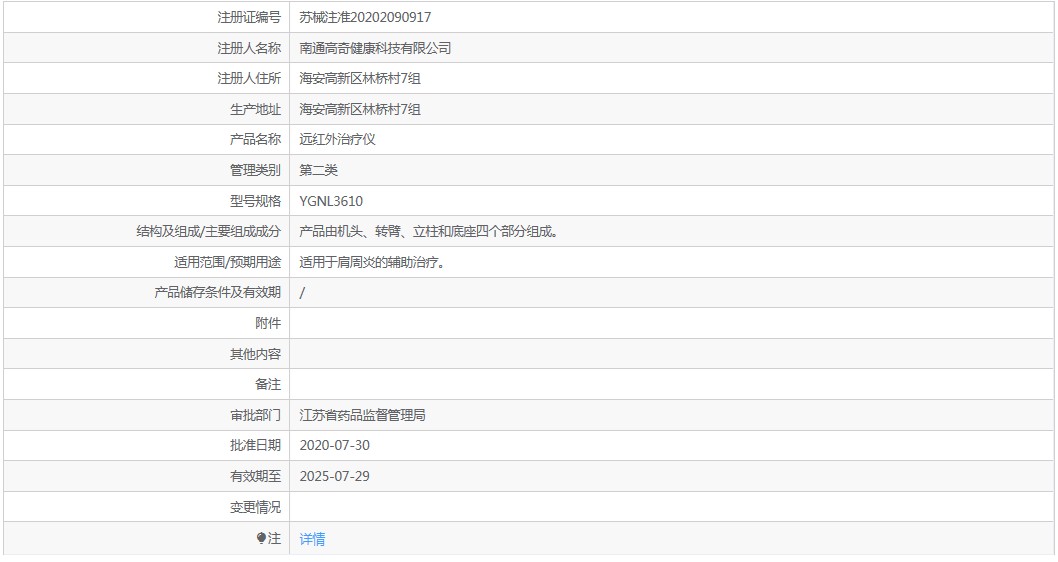Select the bullet icon beside 注

coord(262,538)
